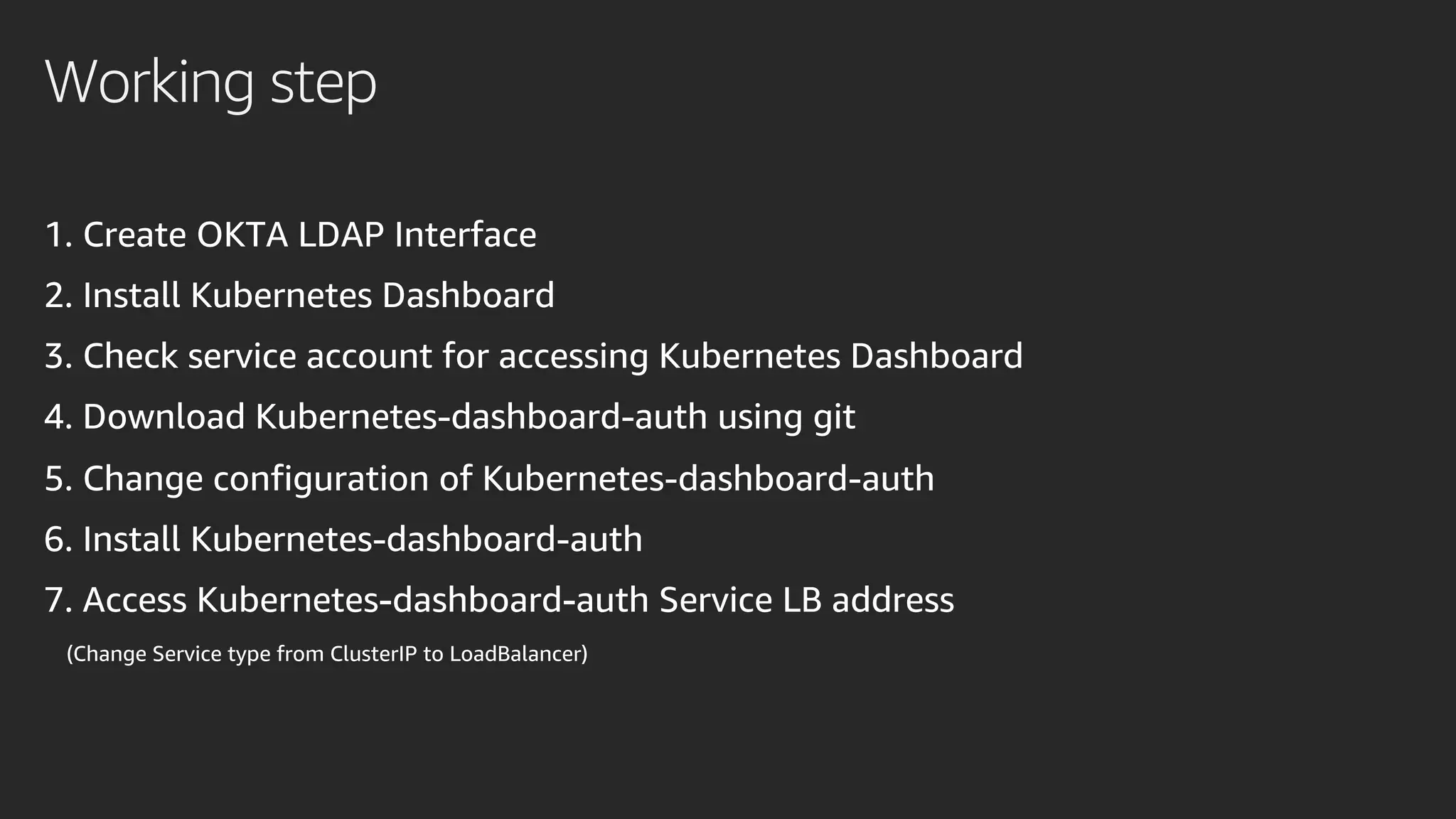Select step 3 Check service account line
This screenshot has height=819, width=1456.
(x=533, y=356)
